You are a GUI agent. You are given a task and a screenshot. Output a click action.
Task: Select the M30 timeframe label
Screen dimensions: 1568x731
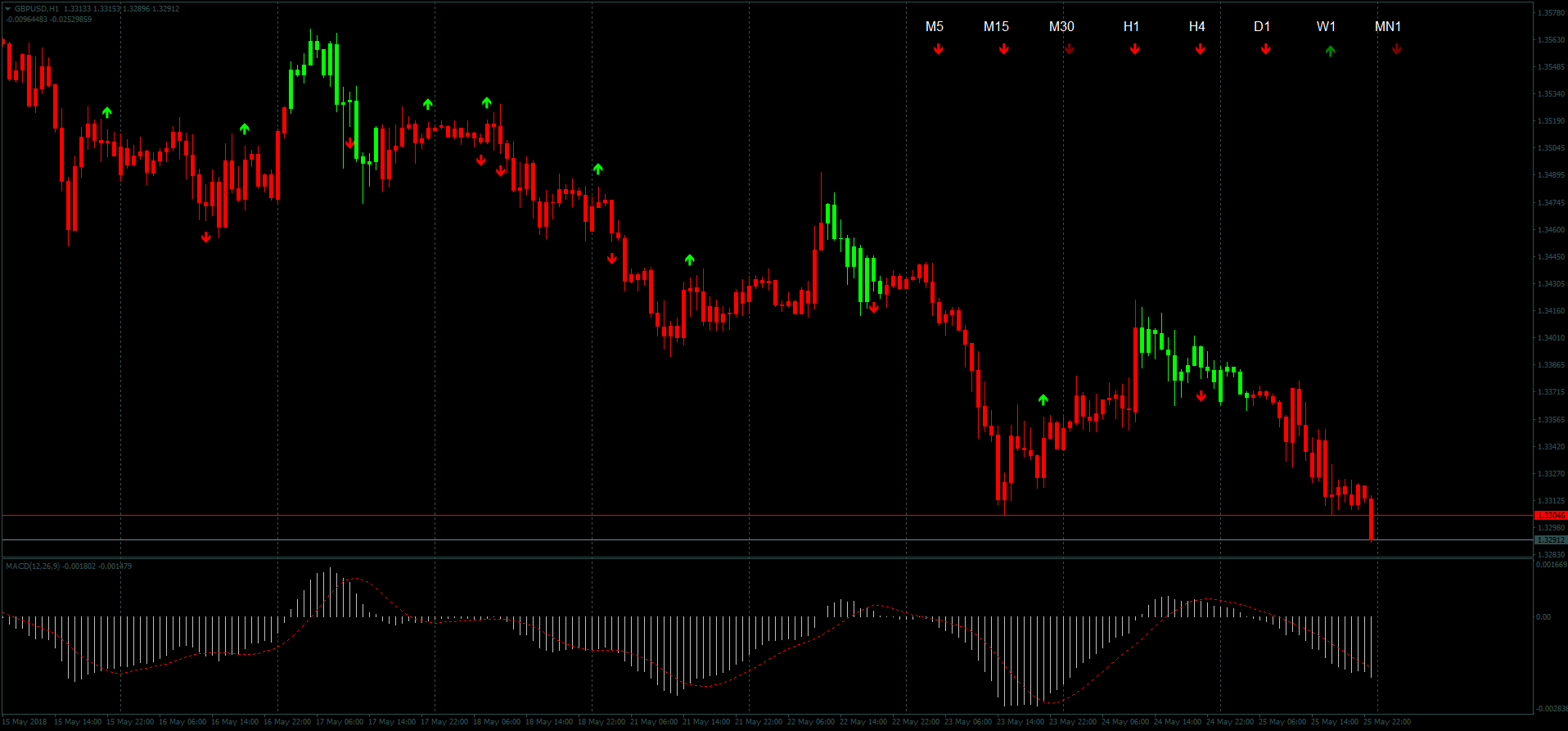tap(1061, 27)
